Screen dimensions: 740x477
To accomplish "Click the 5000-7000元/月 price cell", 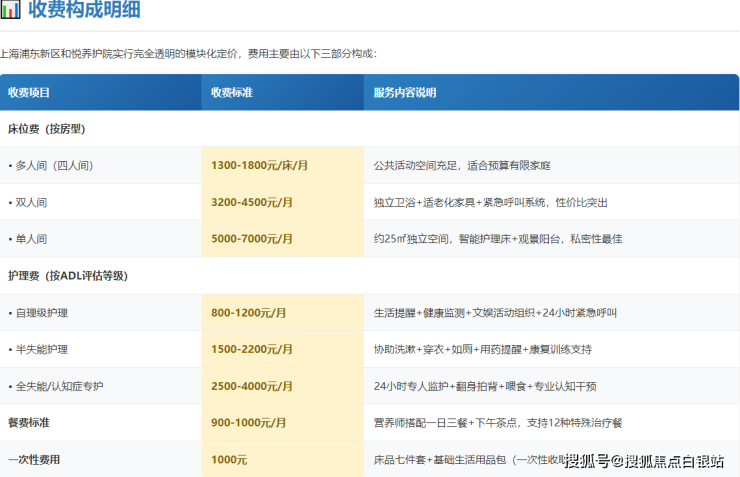I will tap(252, 239).
